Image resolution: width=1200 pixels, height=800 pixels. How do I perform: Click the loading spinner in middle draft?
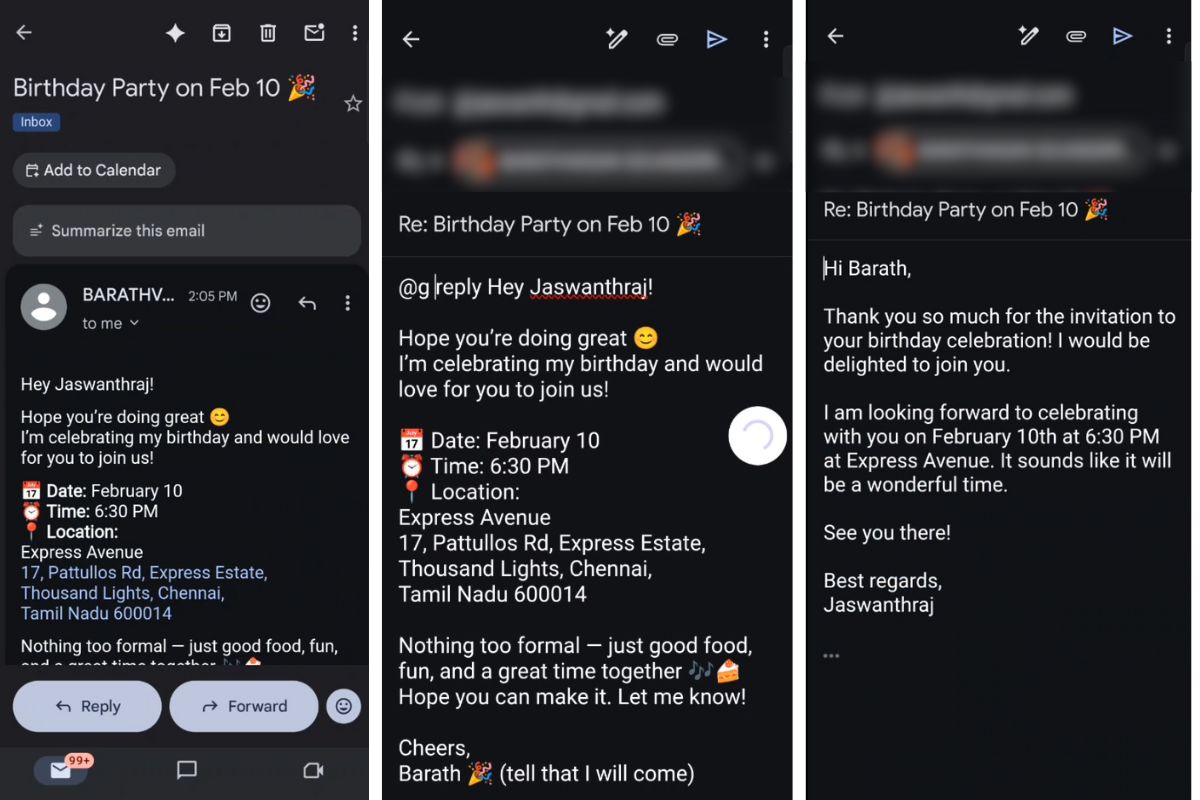tap(757, 436)
